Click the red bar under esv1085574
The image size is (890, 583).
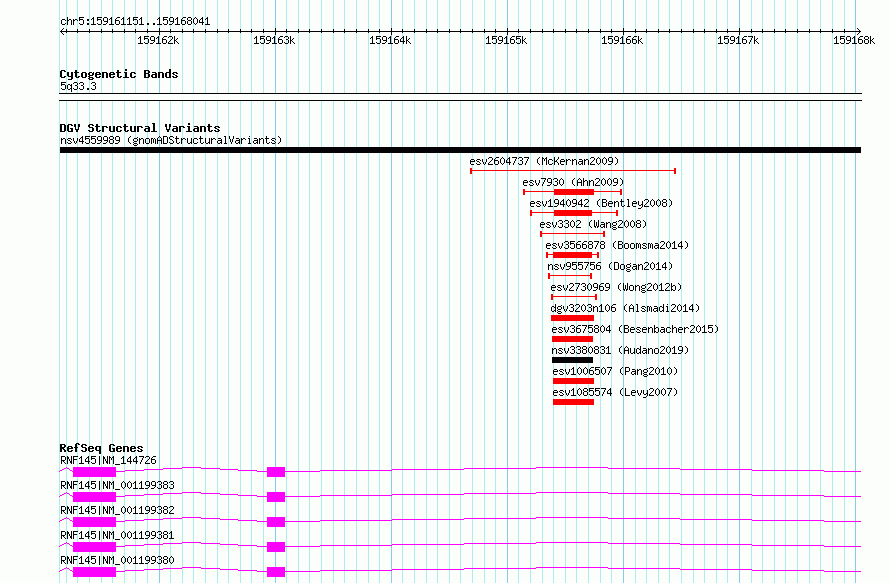pos(573,402)
